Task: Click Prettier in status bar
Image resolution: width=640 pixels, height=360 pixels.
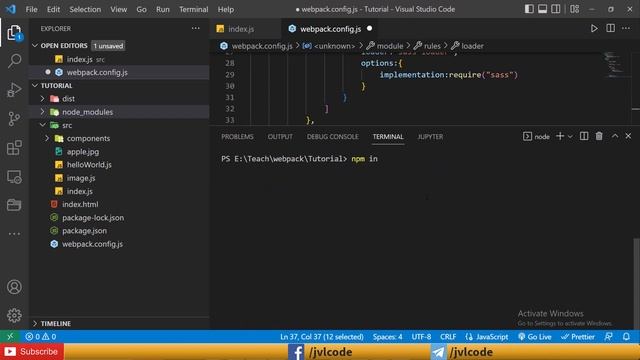Action: [578, 337]
